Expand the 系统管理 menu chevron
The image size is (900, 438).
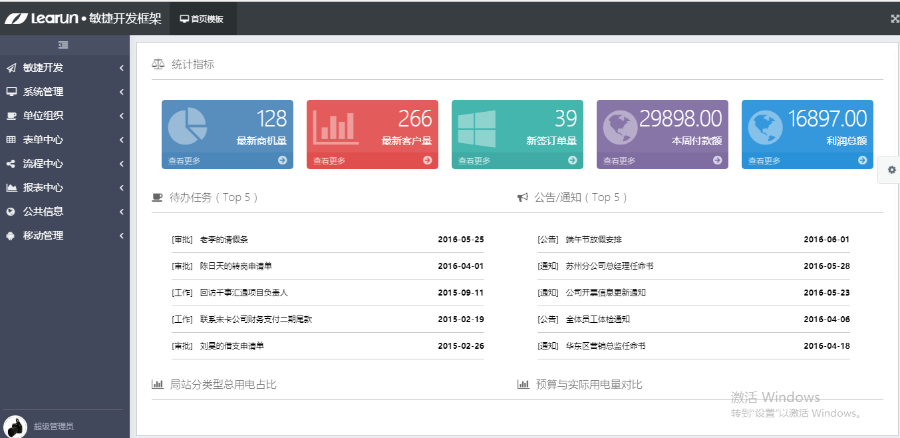(x=122, y=92)
